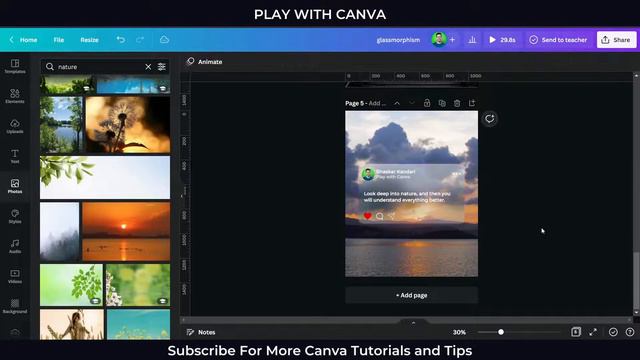Click the 30% zoom percentage
The width and height of the screenshot is (640, 360).
pyautogui.click(x=459, y=332)
